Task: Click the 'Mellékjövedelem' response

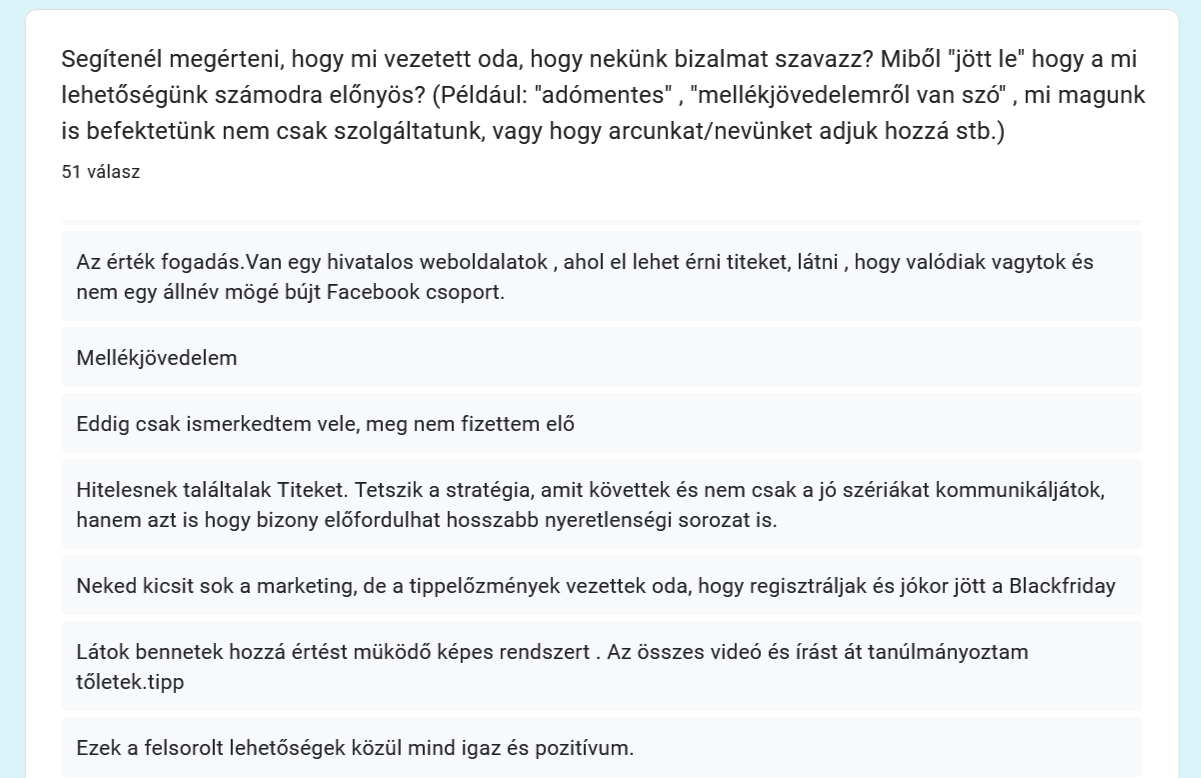Action: point(157,357)
